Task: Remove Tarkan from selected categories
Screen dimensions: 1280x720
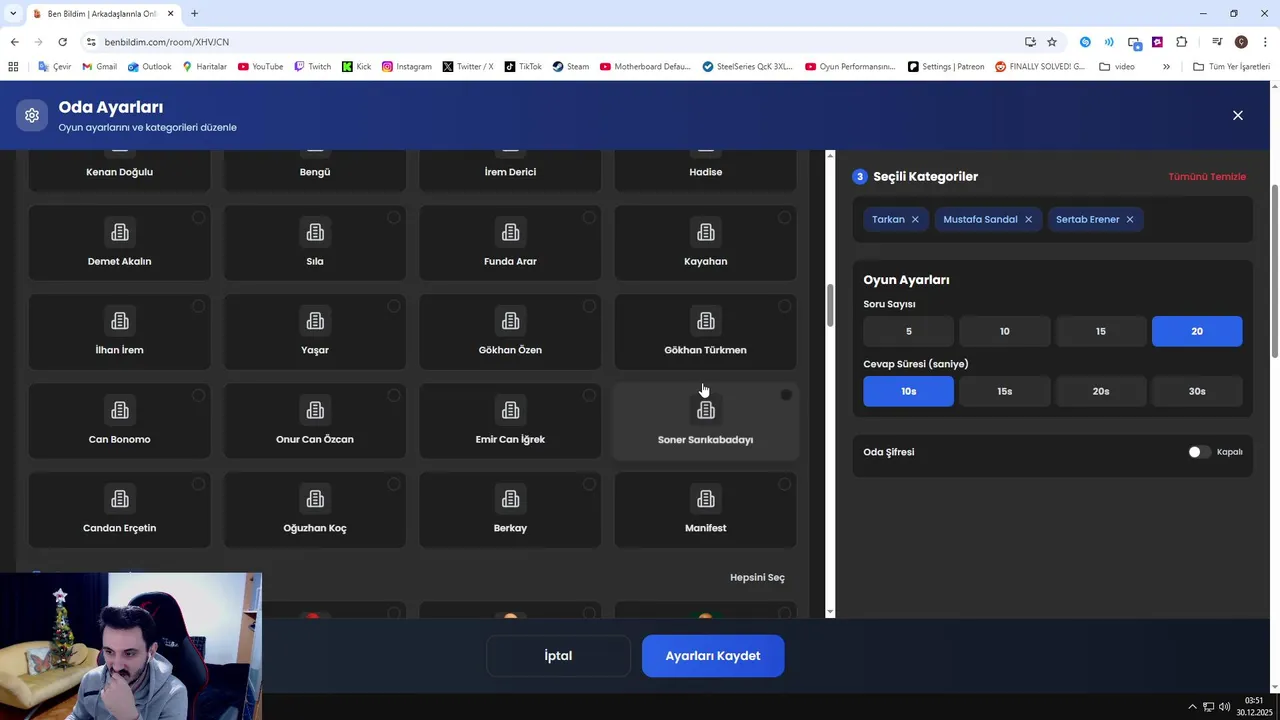Action: [915, 219]
